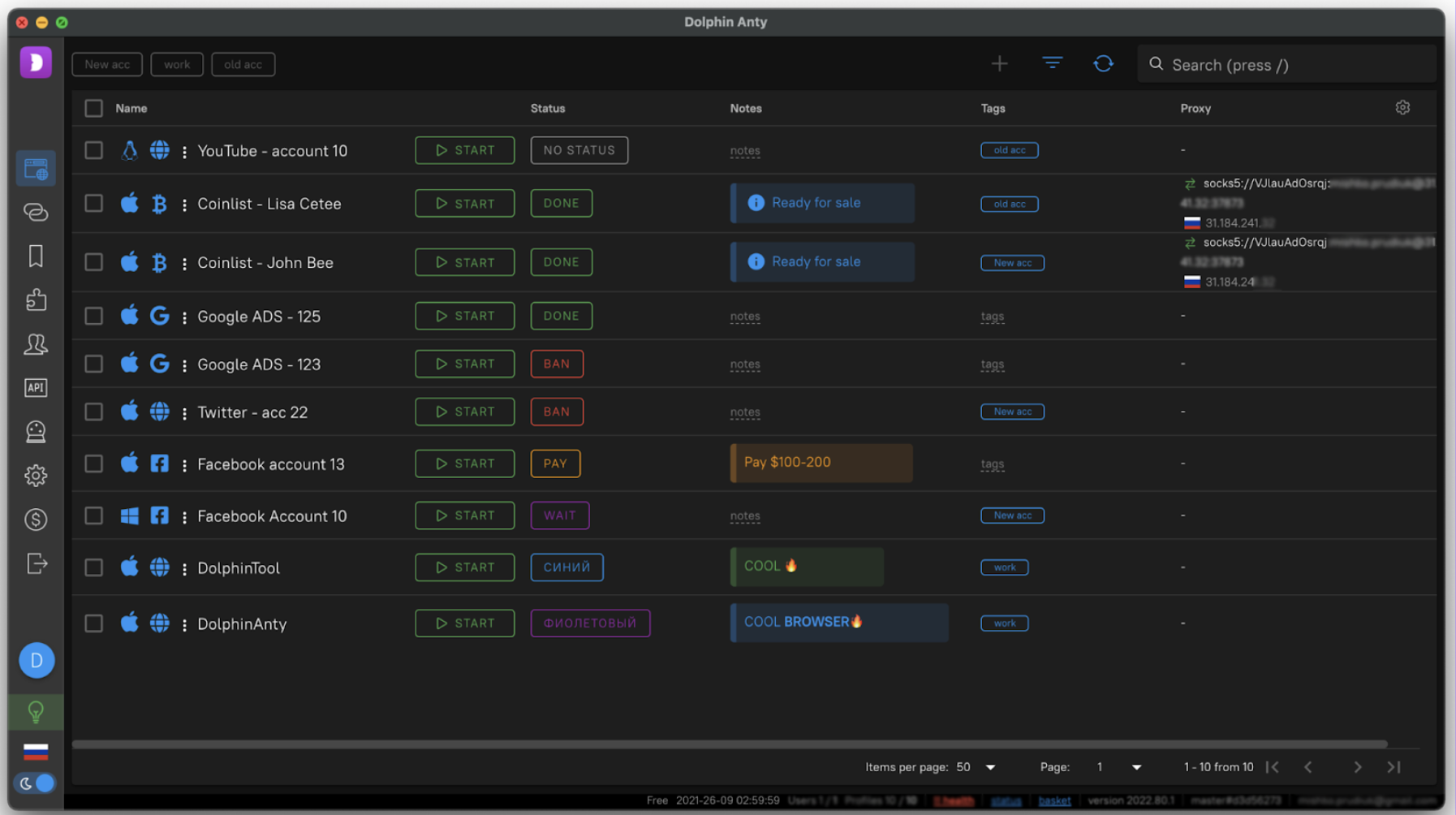Click the Search input field
Viewport: 1456px width, 815px height.
click(1290, 65)
